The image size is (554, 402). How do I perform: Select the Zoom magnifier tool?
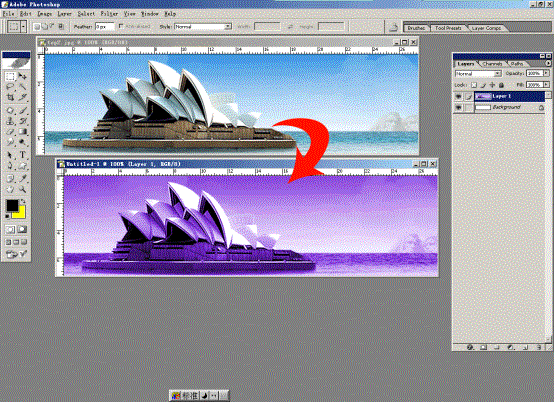tap(23, 189)
